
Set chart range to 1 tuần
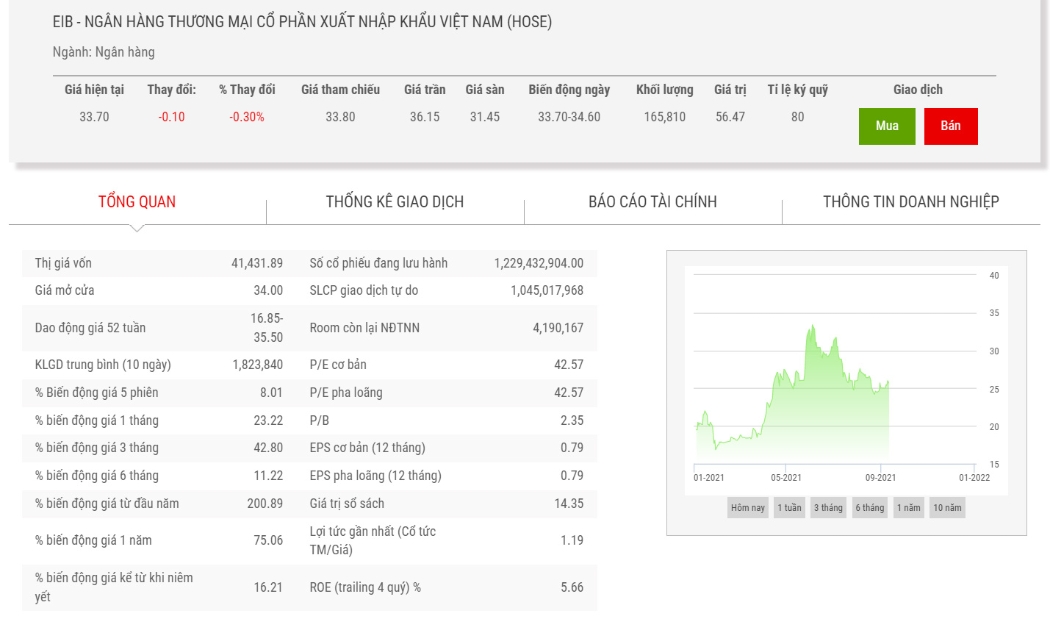point(790,507)
